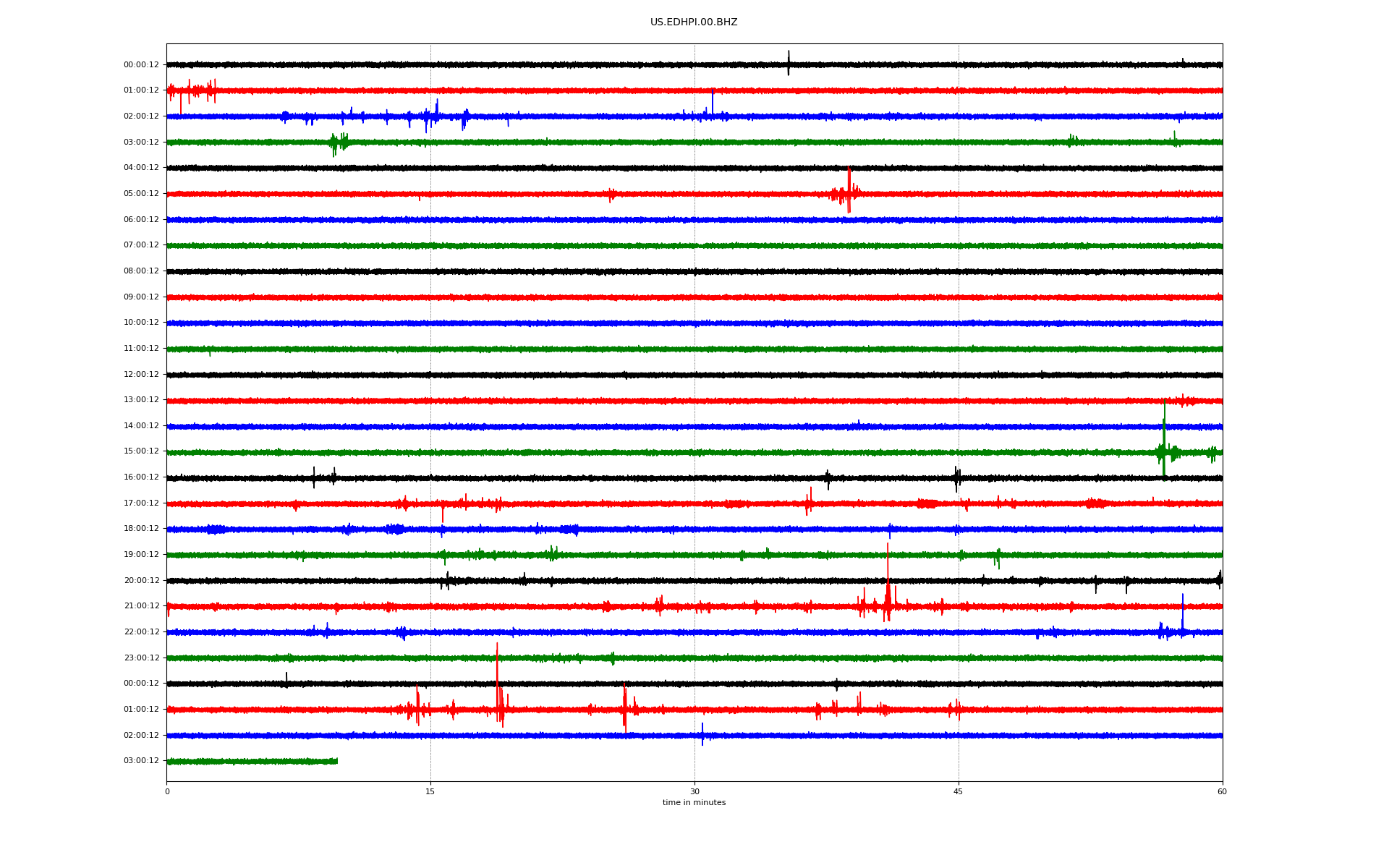The image size is (1389, 868).
Task: Select the 30 tick on the x-axis
Action: [x=694, y=791]
